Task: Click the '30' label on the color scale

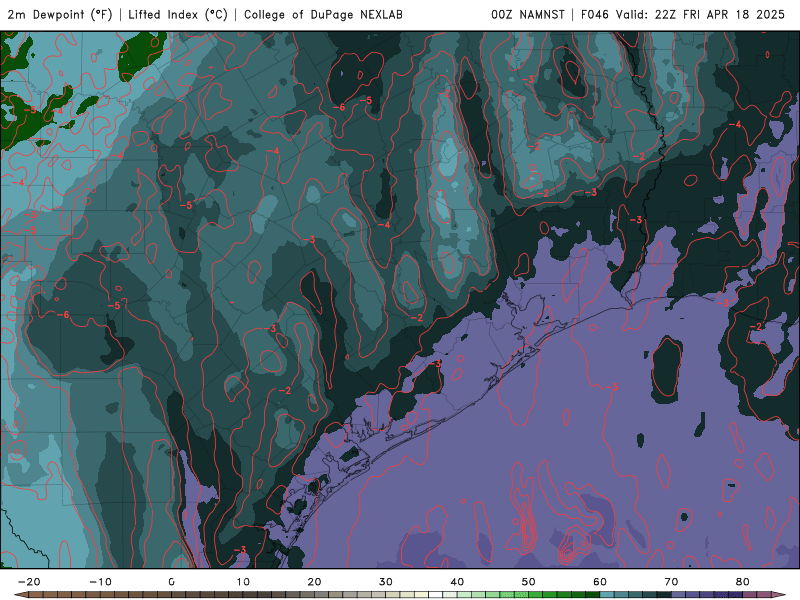Action: tap(386, 582)
